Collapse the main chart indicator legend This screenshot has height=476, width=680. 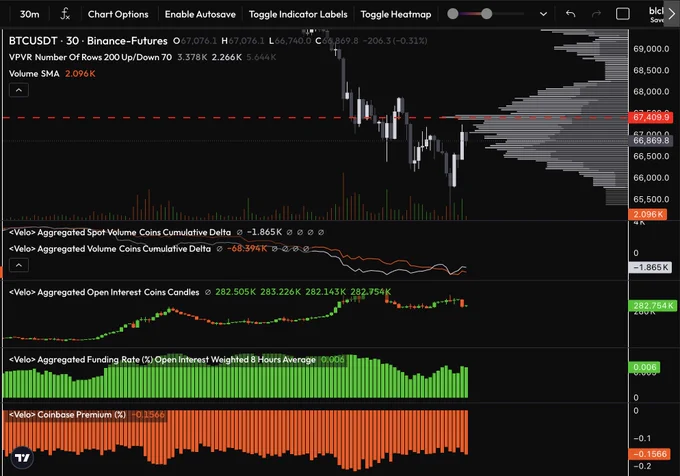[19, 90]
